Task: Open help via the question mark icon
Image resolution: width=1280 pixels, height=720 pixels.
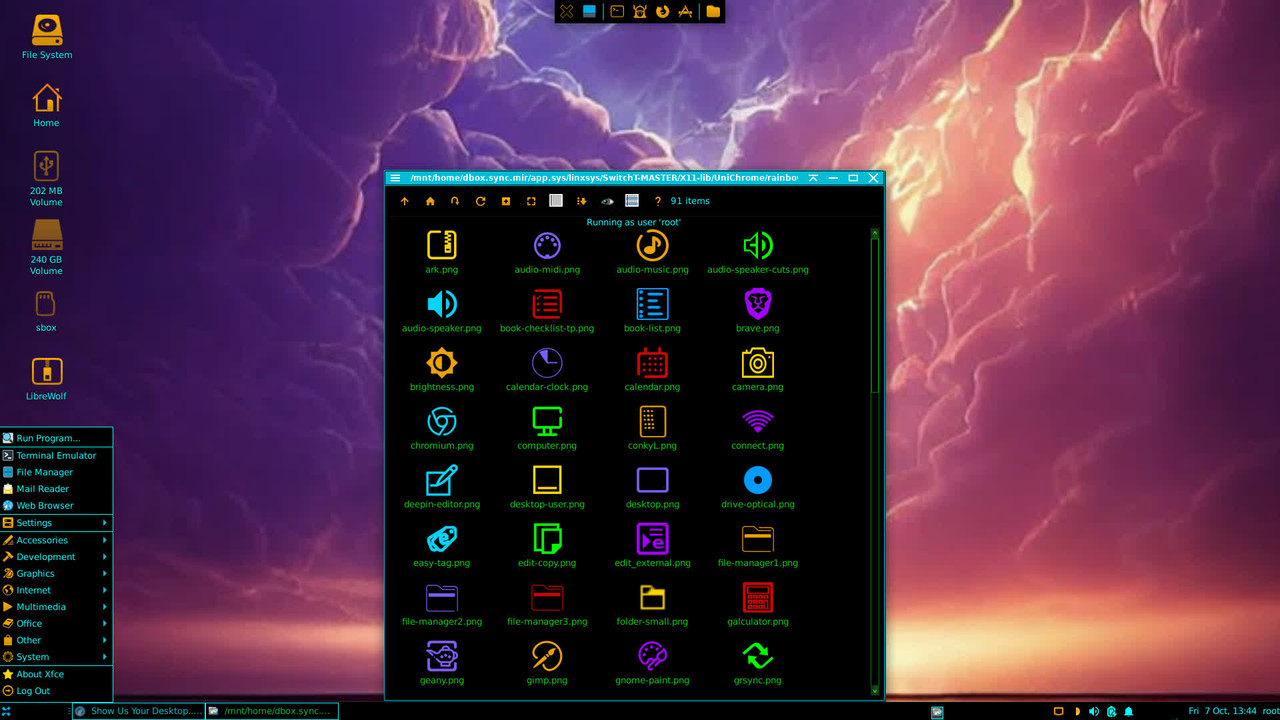Action: click(x=657, y=201)
